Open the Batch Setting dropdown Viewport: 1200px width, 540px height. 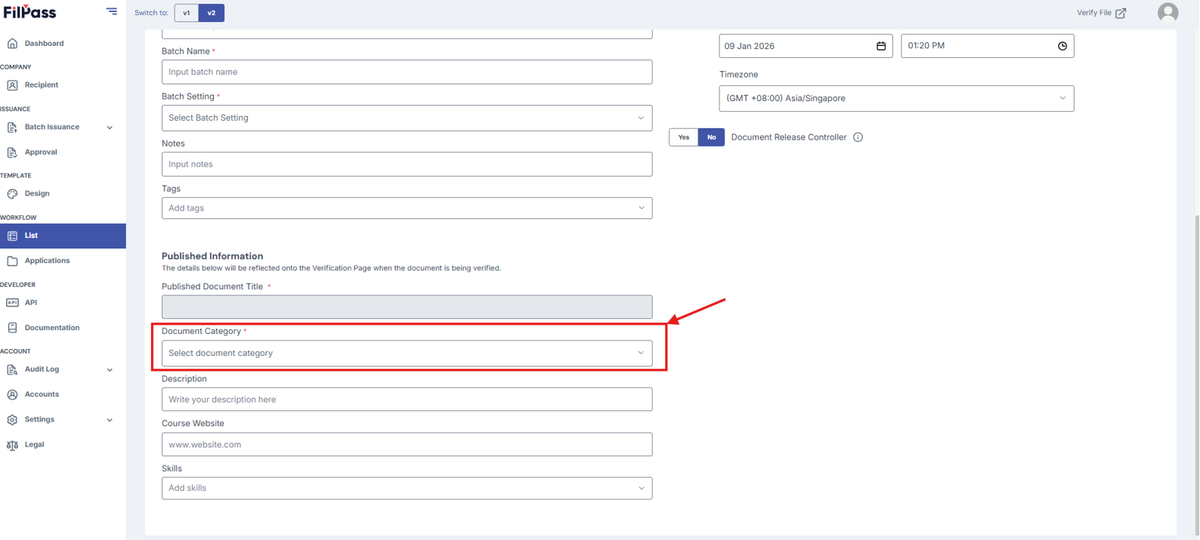pos(407,118)
